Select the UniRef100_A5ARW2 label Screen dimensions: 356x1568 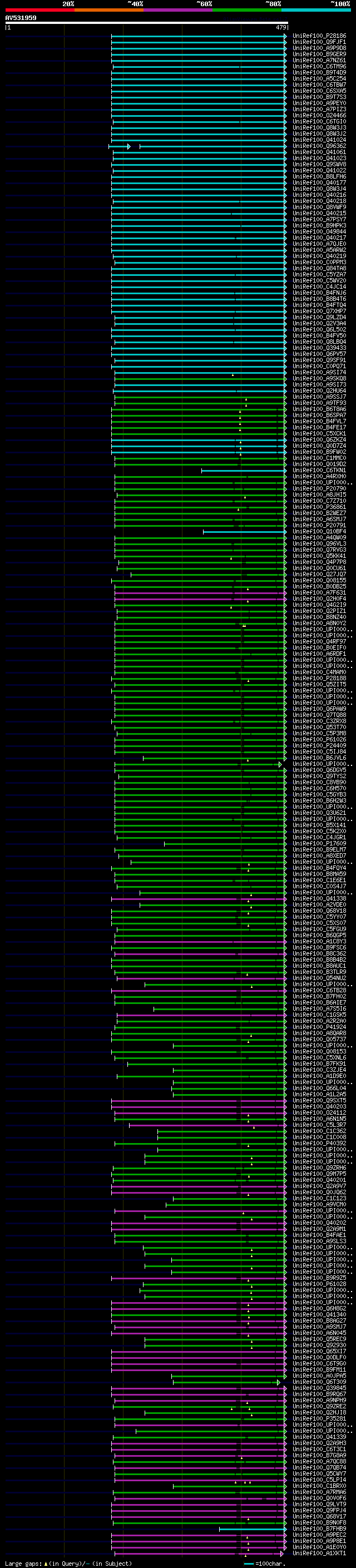[x=319, y=250]
